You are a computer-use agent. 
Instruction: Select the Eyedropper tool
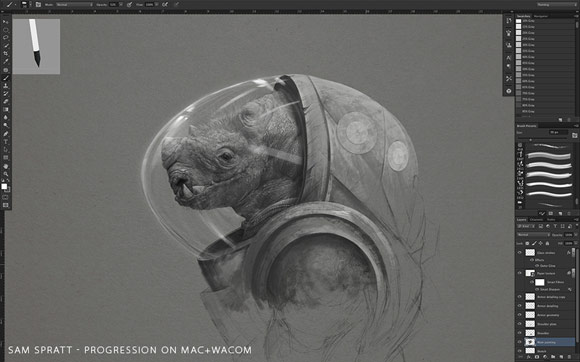point(6,61)
